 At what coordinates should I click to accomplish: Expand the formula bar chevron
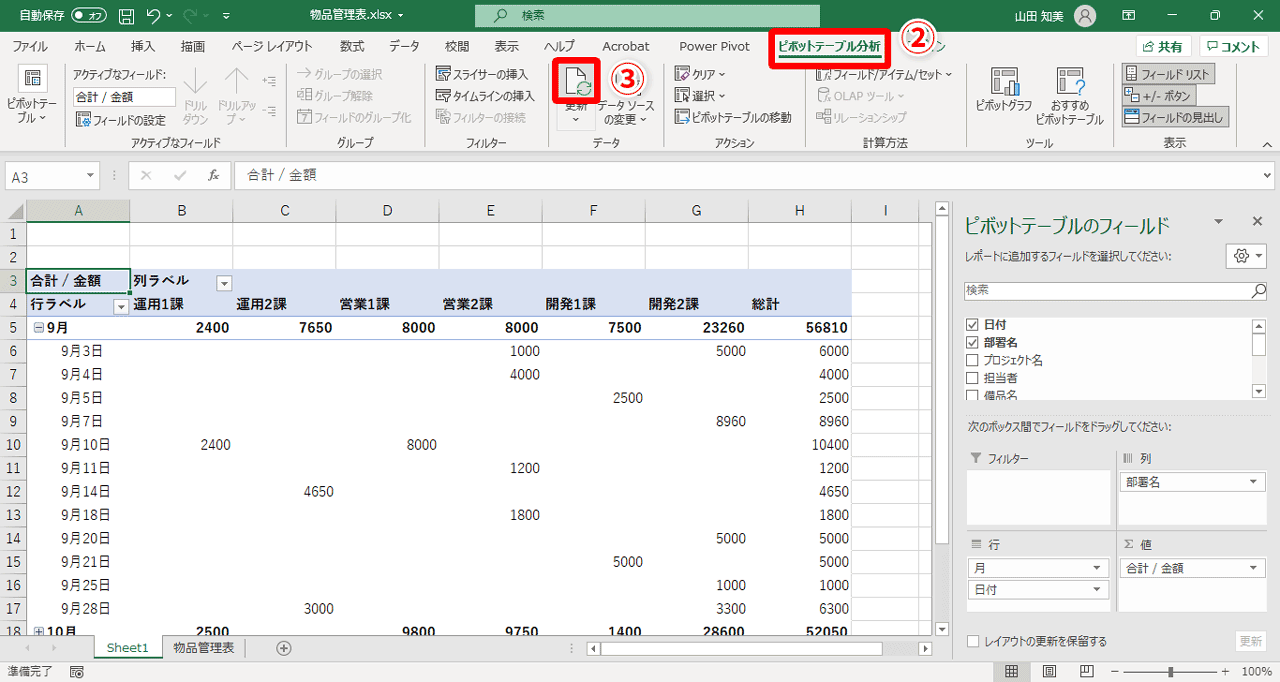click(x=1265, y=175)
